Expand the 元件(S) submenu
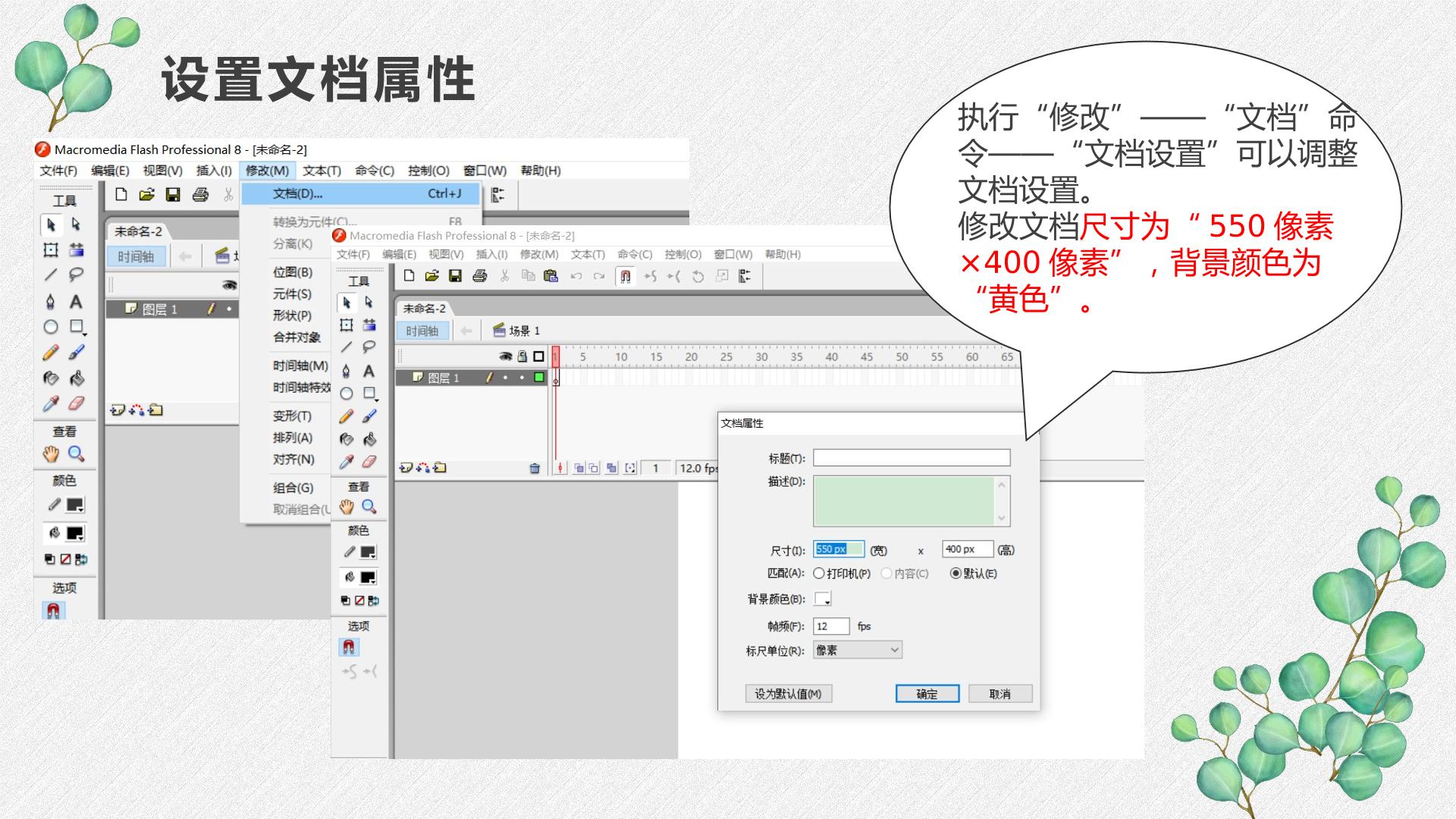1456x819 pixels. click(x=293, y=294)
